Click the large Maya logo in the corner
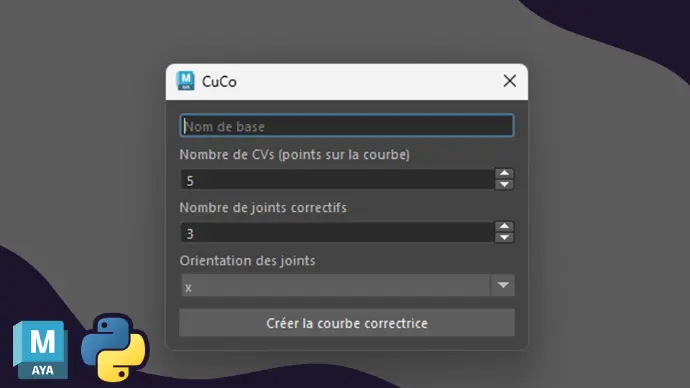 click(40, 350)
